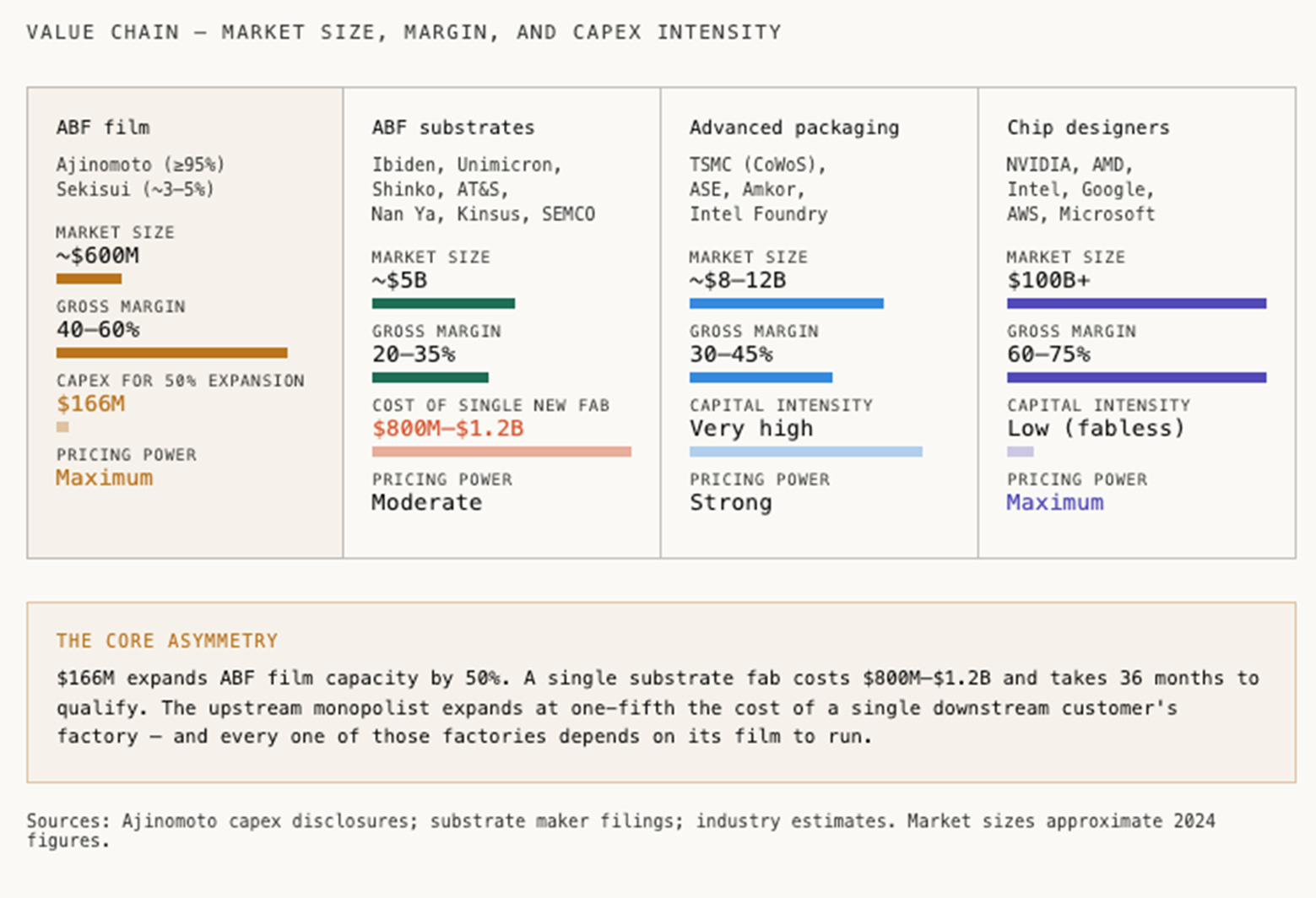The height and width of the screenshot is (898, 1316).
Task: Select the orange "$166M" capex value in ABF film card
Action: coord(90,403)
